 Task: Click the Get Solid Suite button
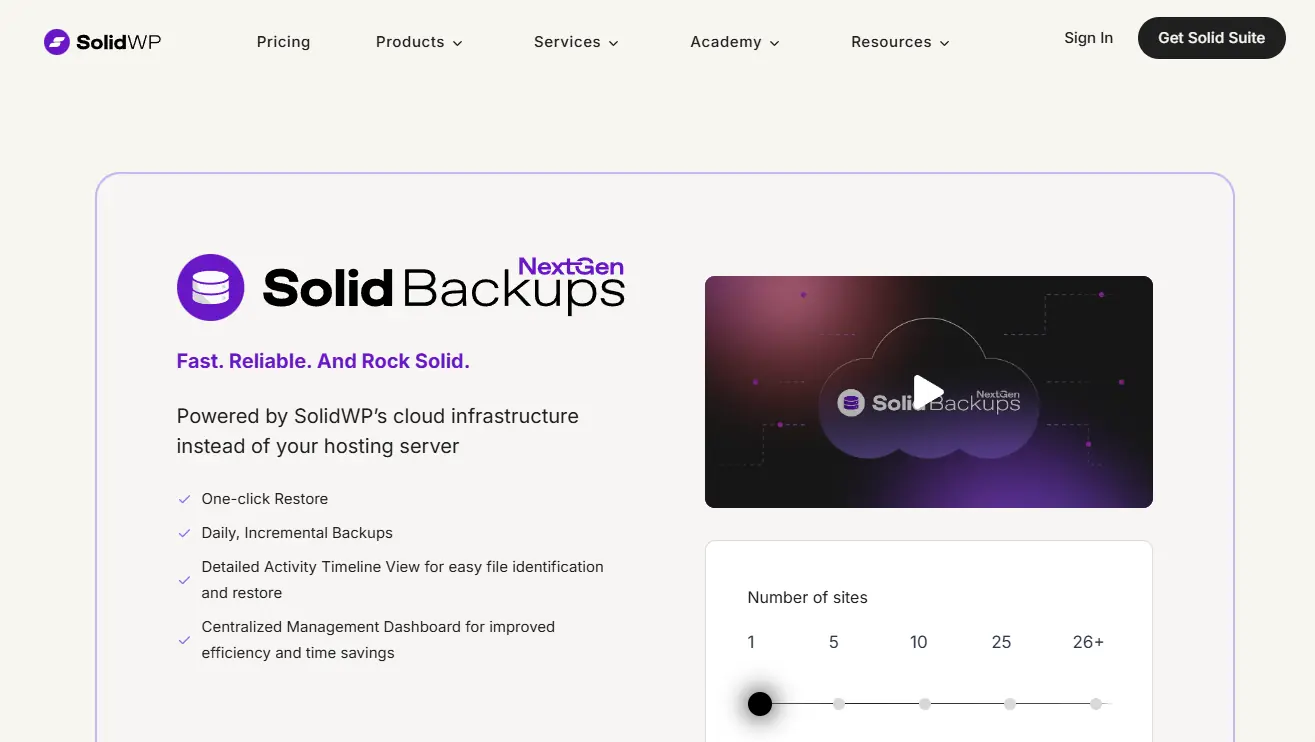(x=1212, y=38)
